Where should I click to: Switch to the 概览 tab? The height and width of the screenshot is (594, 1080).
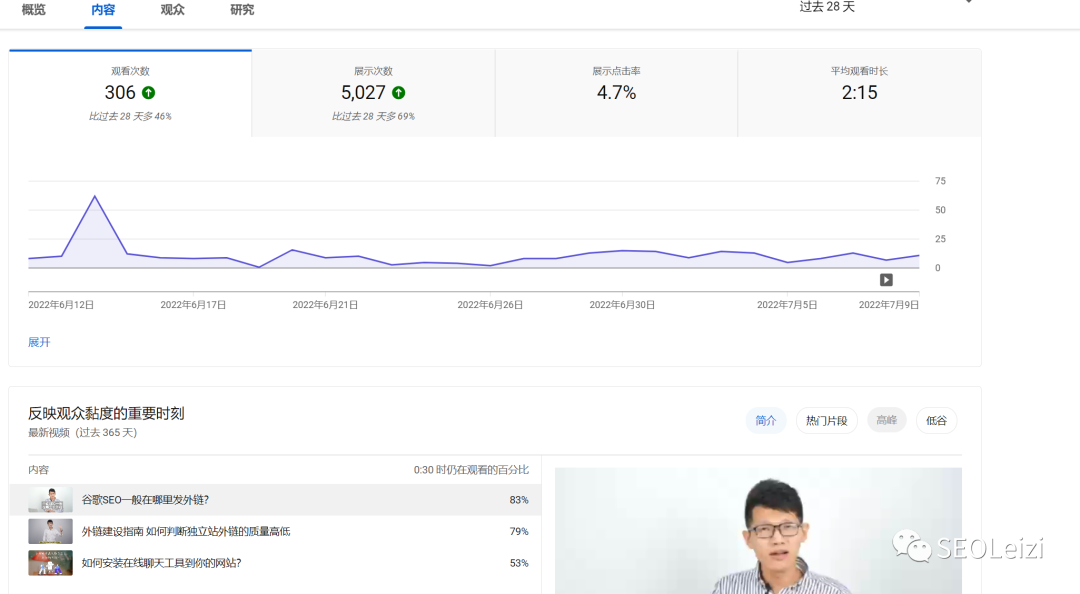tap(34, 10)
